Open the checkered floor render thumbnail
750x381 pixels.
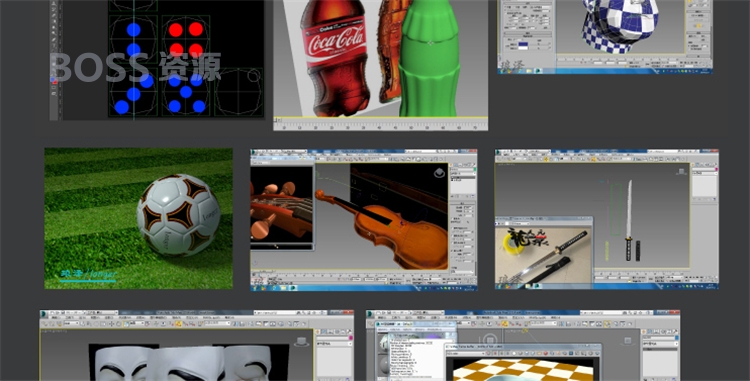pos(523,345)
